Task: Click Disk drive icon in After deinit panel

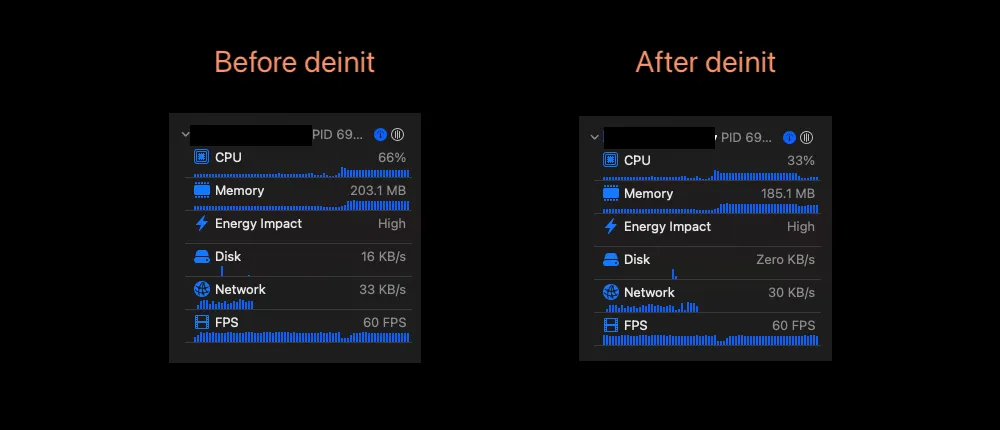Action: click(611, 259)
